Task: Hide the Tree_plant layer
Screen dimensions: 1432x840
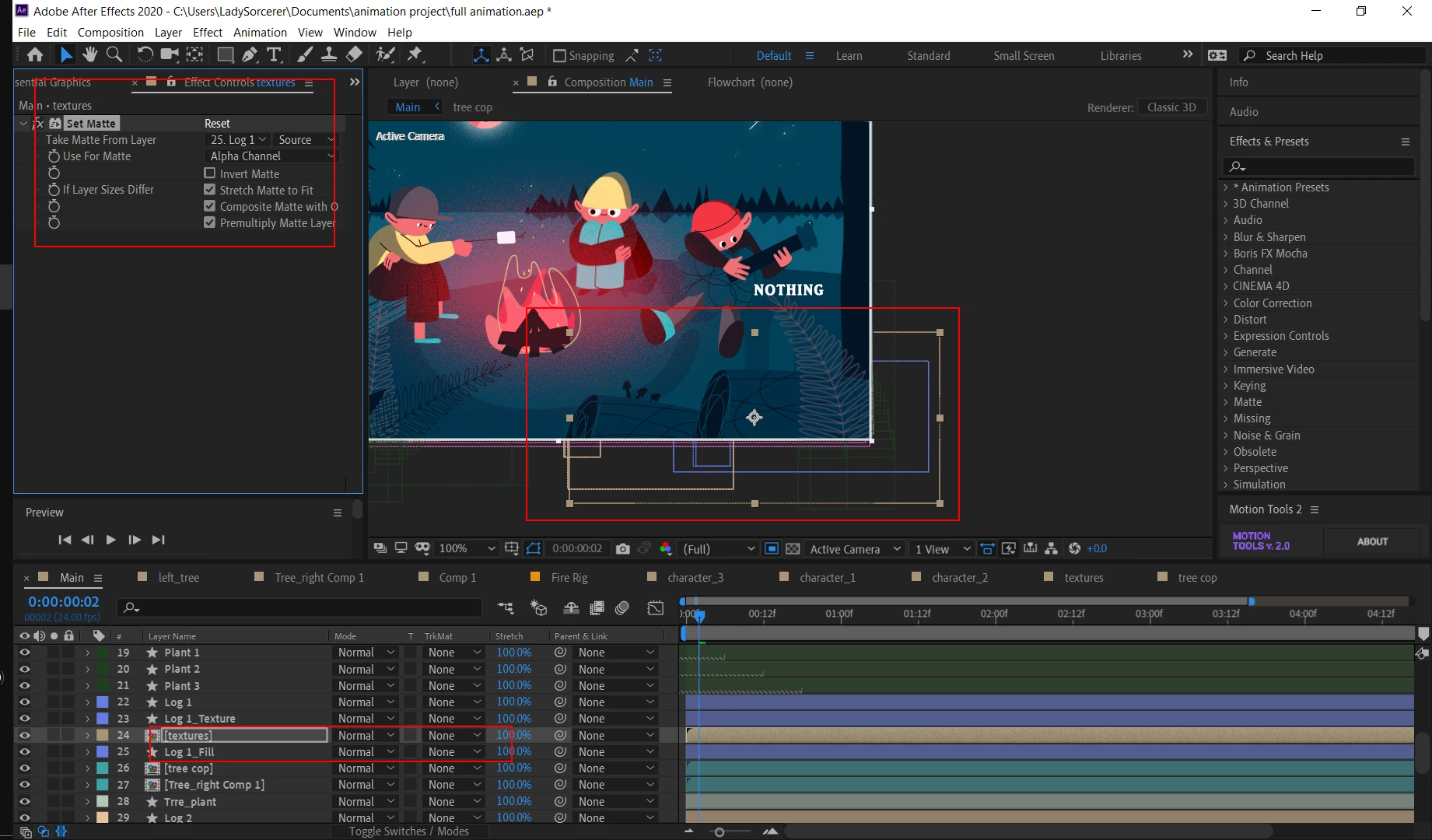Action: 24,801
